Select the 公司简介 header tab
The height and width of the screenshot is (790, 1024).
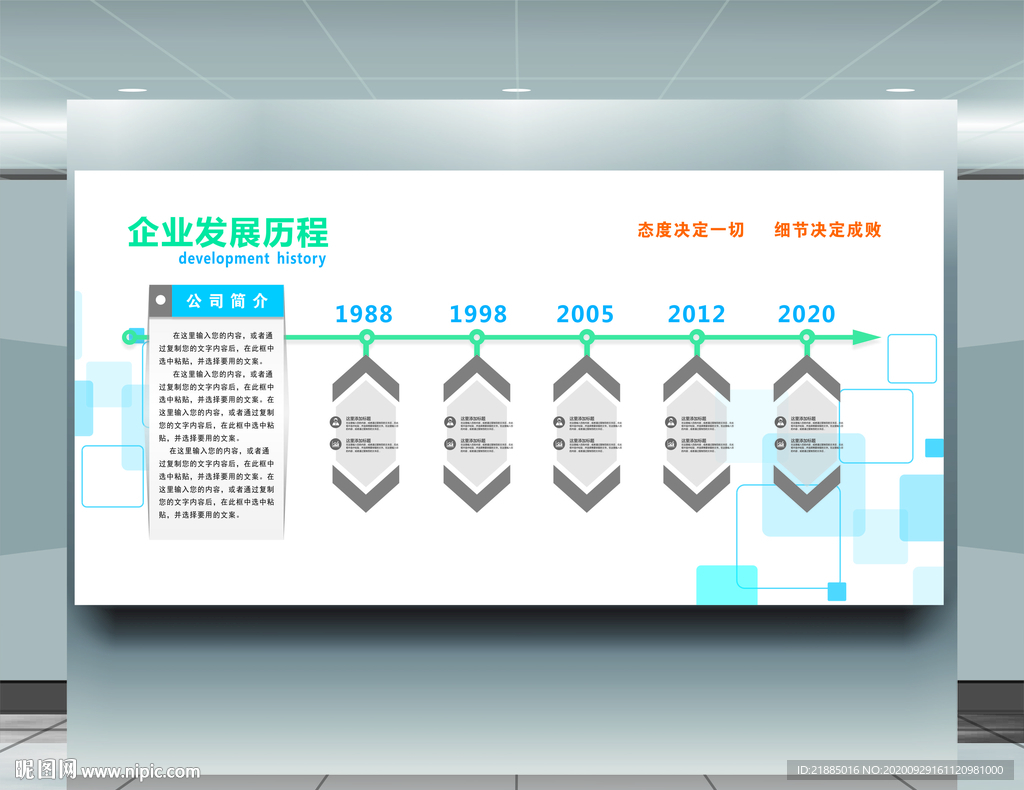click(x=227, y=301)
